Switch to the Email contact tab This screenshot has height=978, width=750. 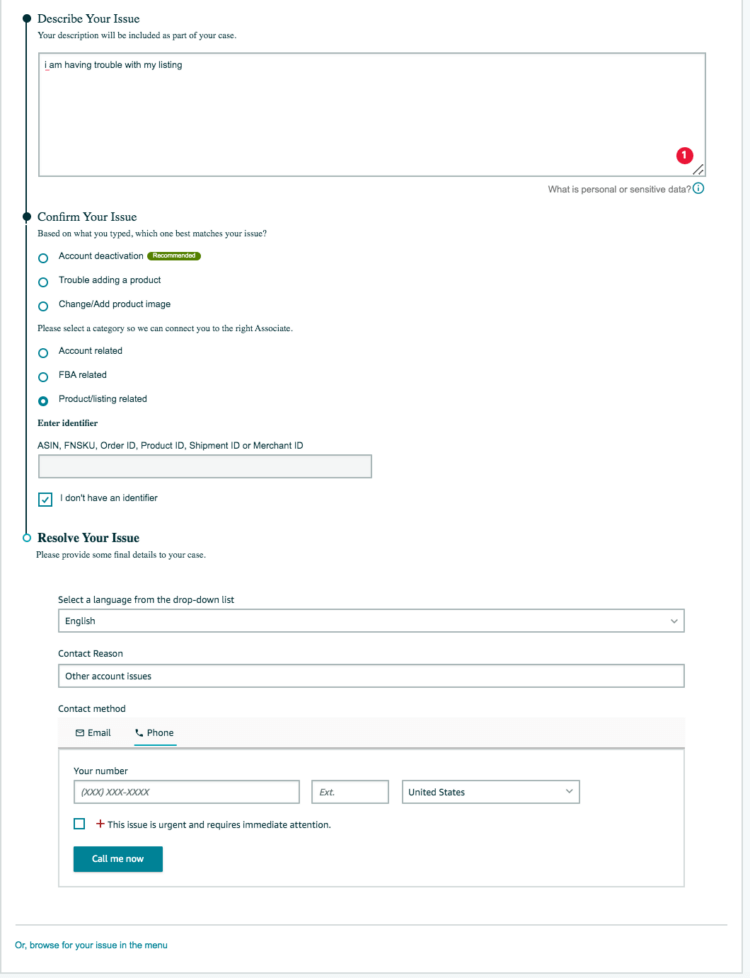pyautogui.click(x=93, y=733)
